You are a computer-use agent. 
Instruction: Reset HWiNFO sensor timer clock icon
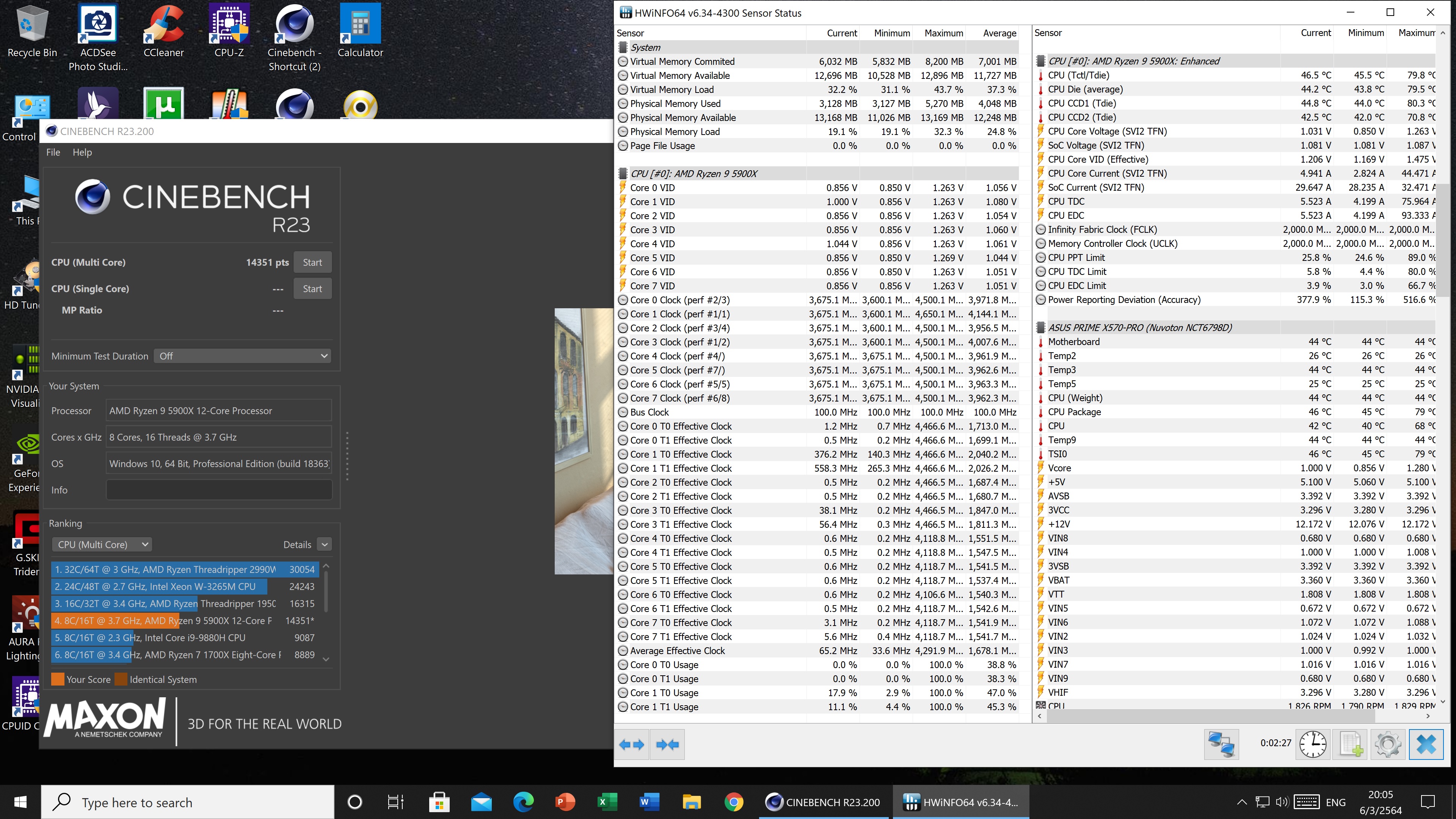pos(1312,744)
